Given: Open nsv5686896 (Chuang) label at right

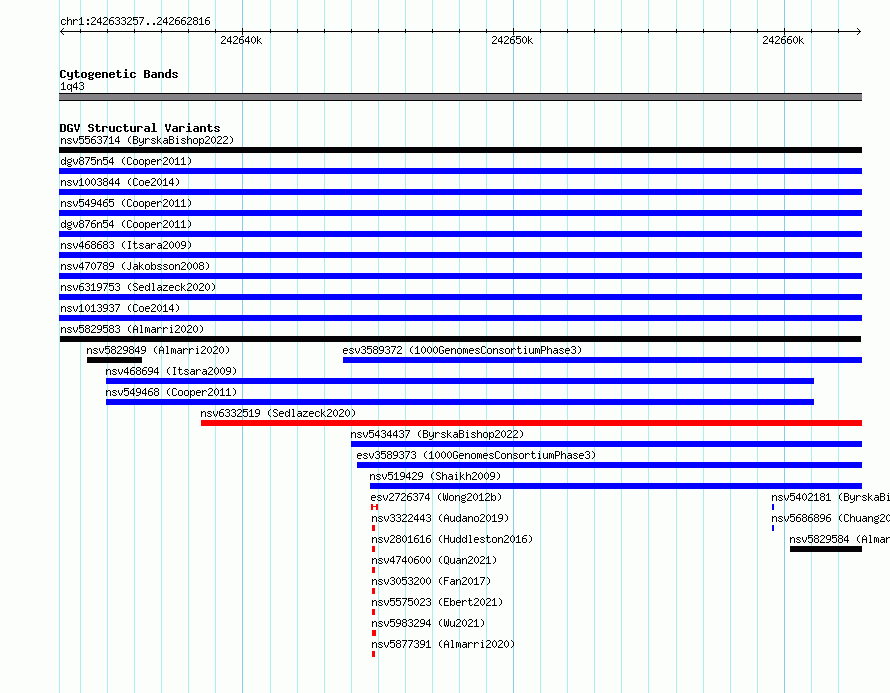Looking at the screenshot, I should 830,518.
